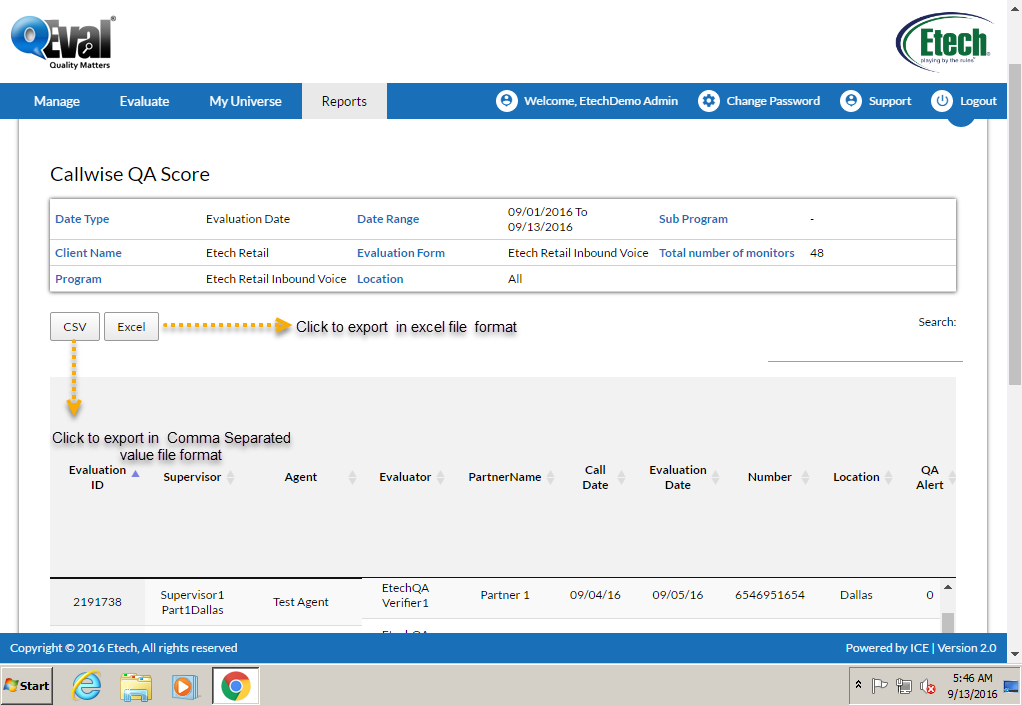Open the Evaluate menu

click(x=144, y=101)
